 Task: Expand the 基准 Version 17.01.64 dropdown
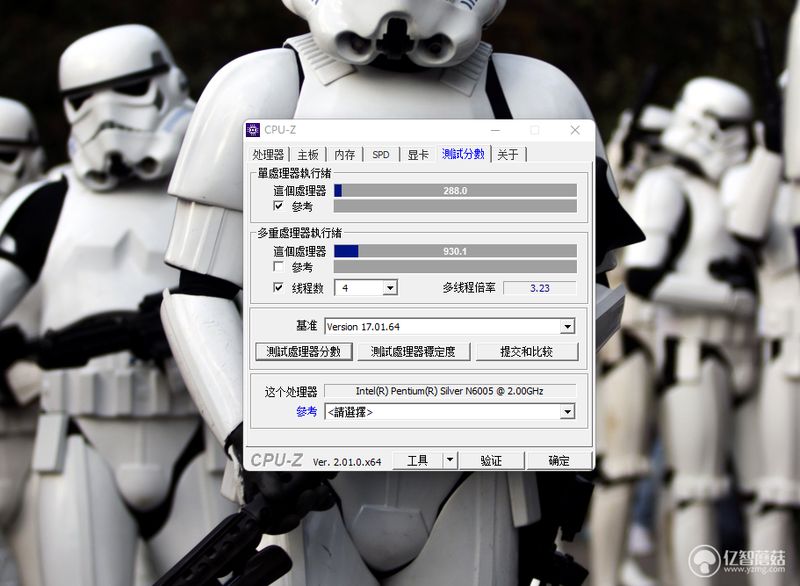coord(567,326)
